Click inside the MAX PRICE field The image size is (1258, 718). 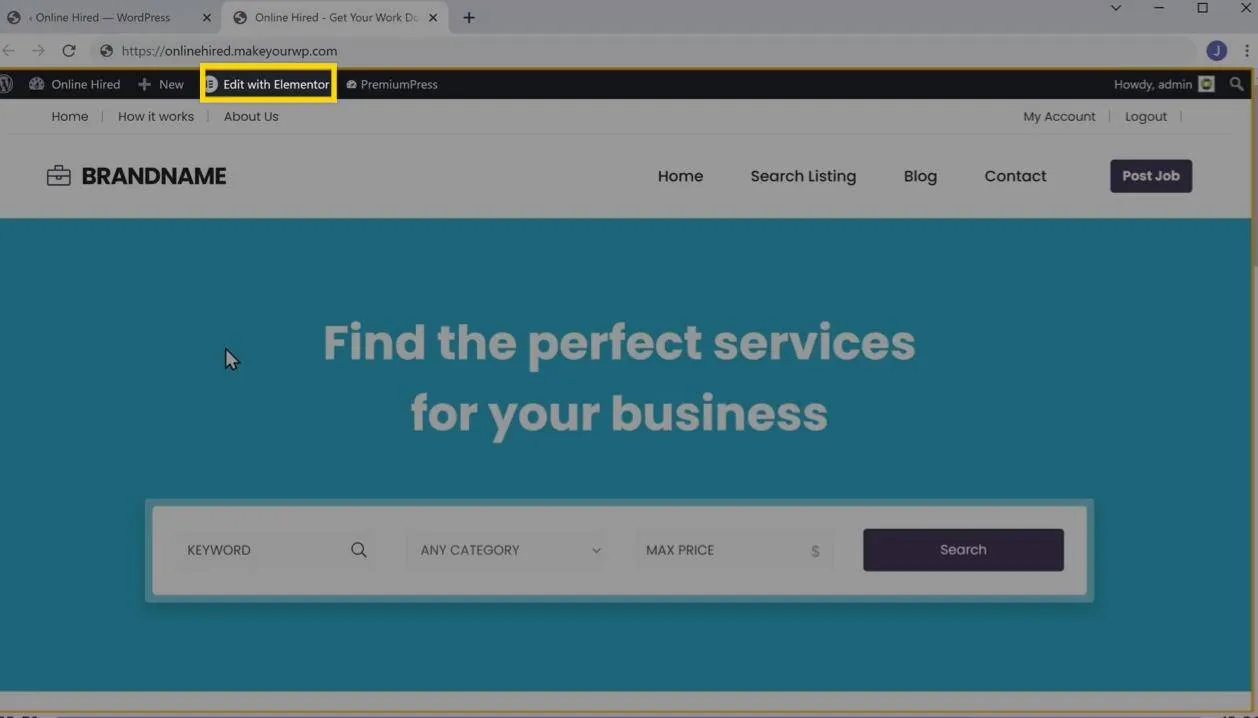720,550
